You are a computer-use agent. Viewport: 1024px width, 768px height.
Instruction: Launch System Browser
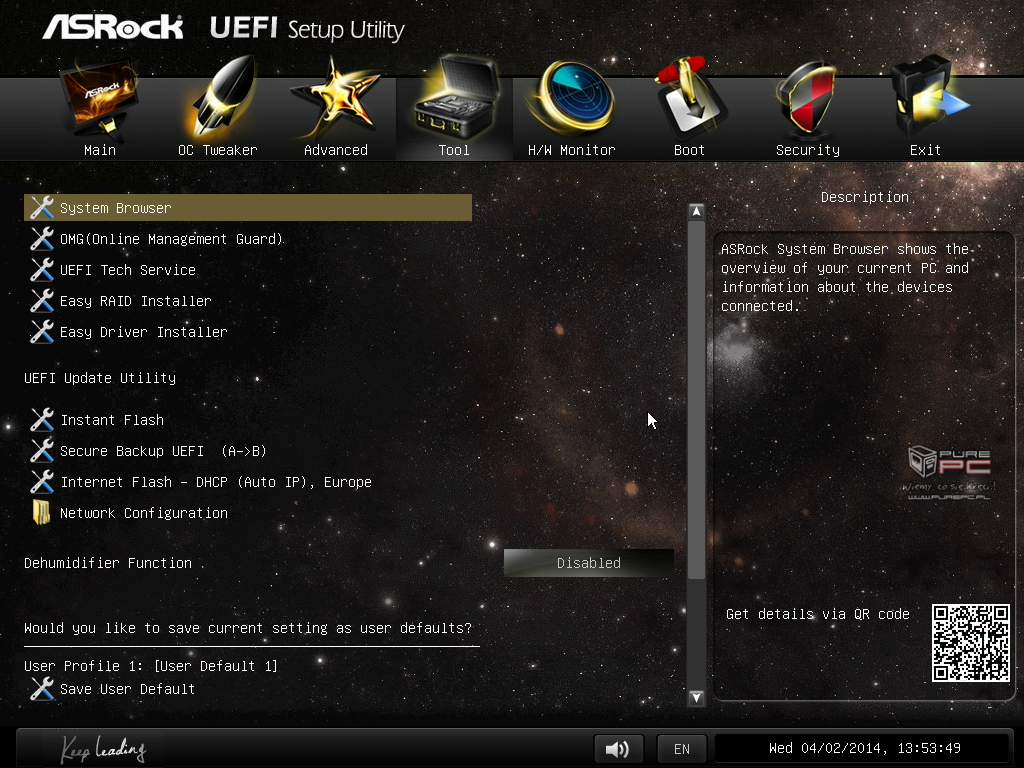(x=248, y=208)
